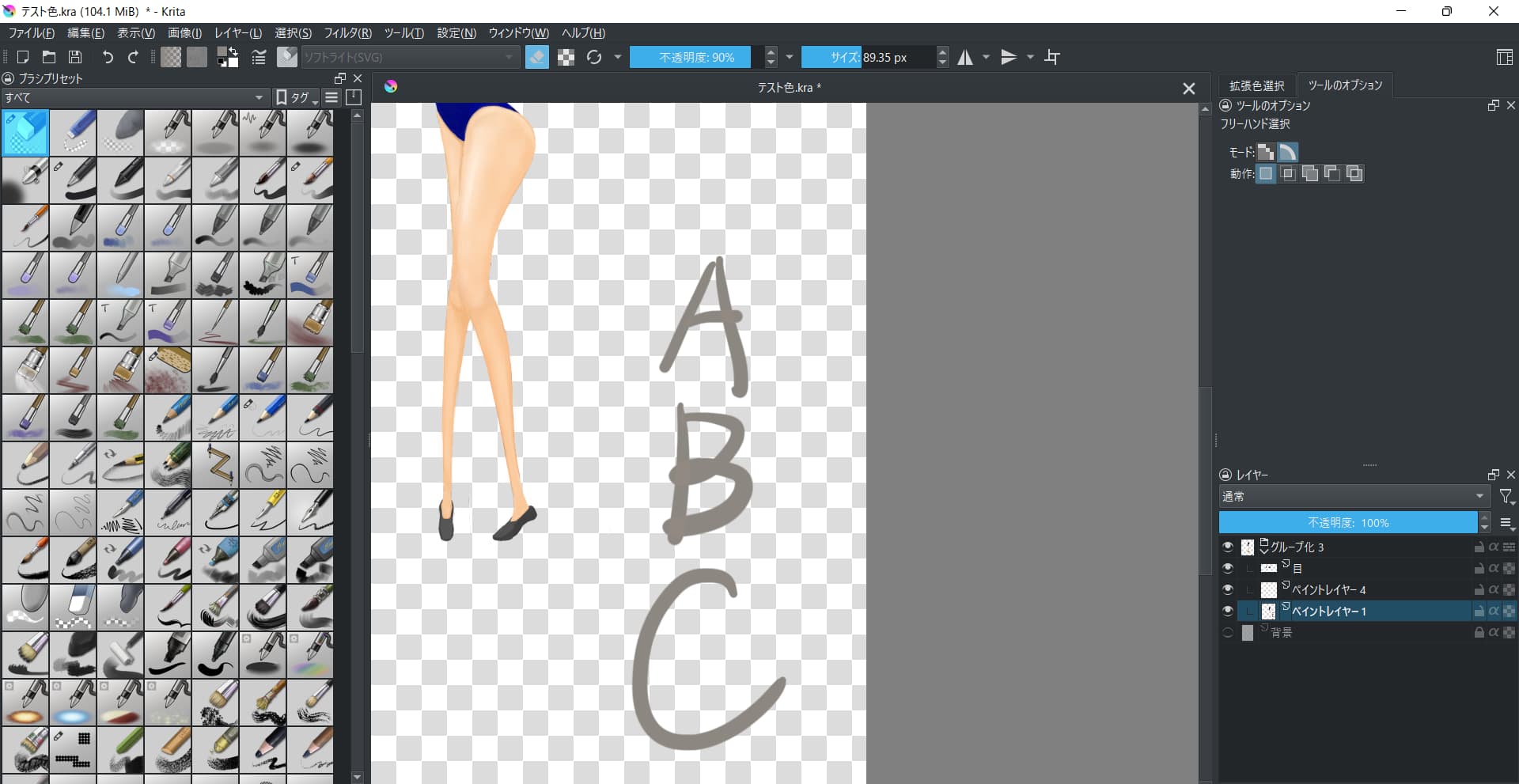This screenshot has height=784, width=1519.
Task: Open the フィルタ(R) menu
Action: pyautogui.click(x=347, y=33)
